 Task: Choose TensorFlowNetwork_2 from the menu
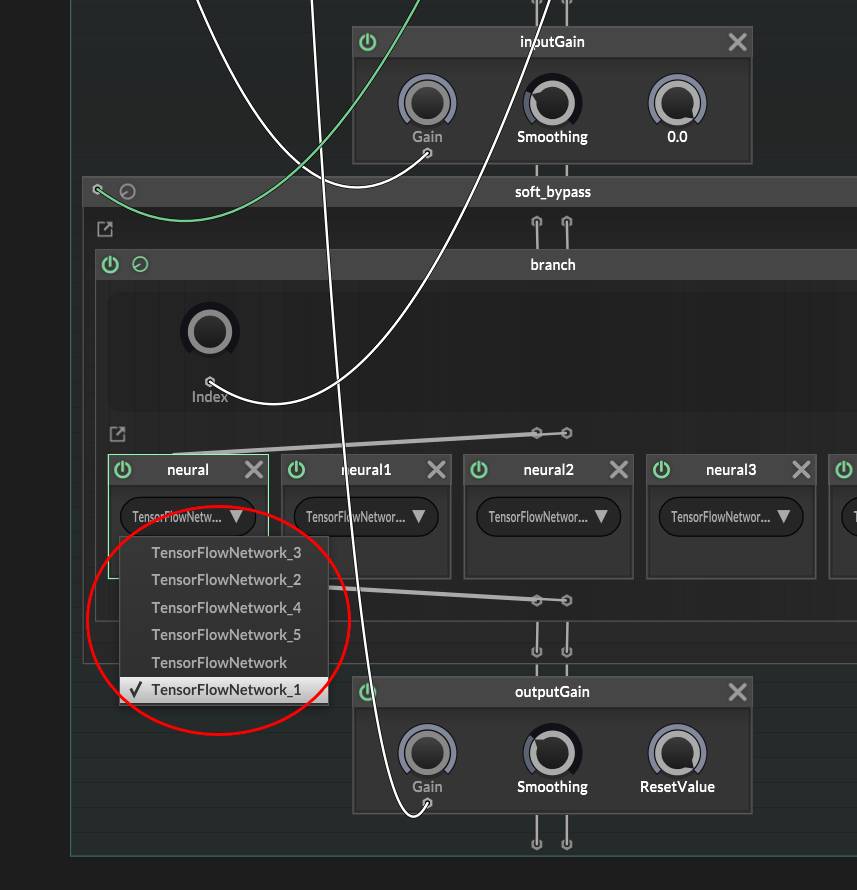coord(224,580)
